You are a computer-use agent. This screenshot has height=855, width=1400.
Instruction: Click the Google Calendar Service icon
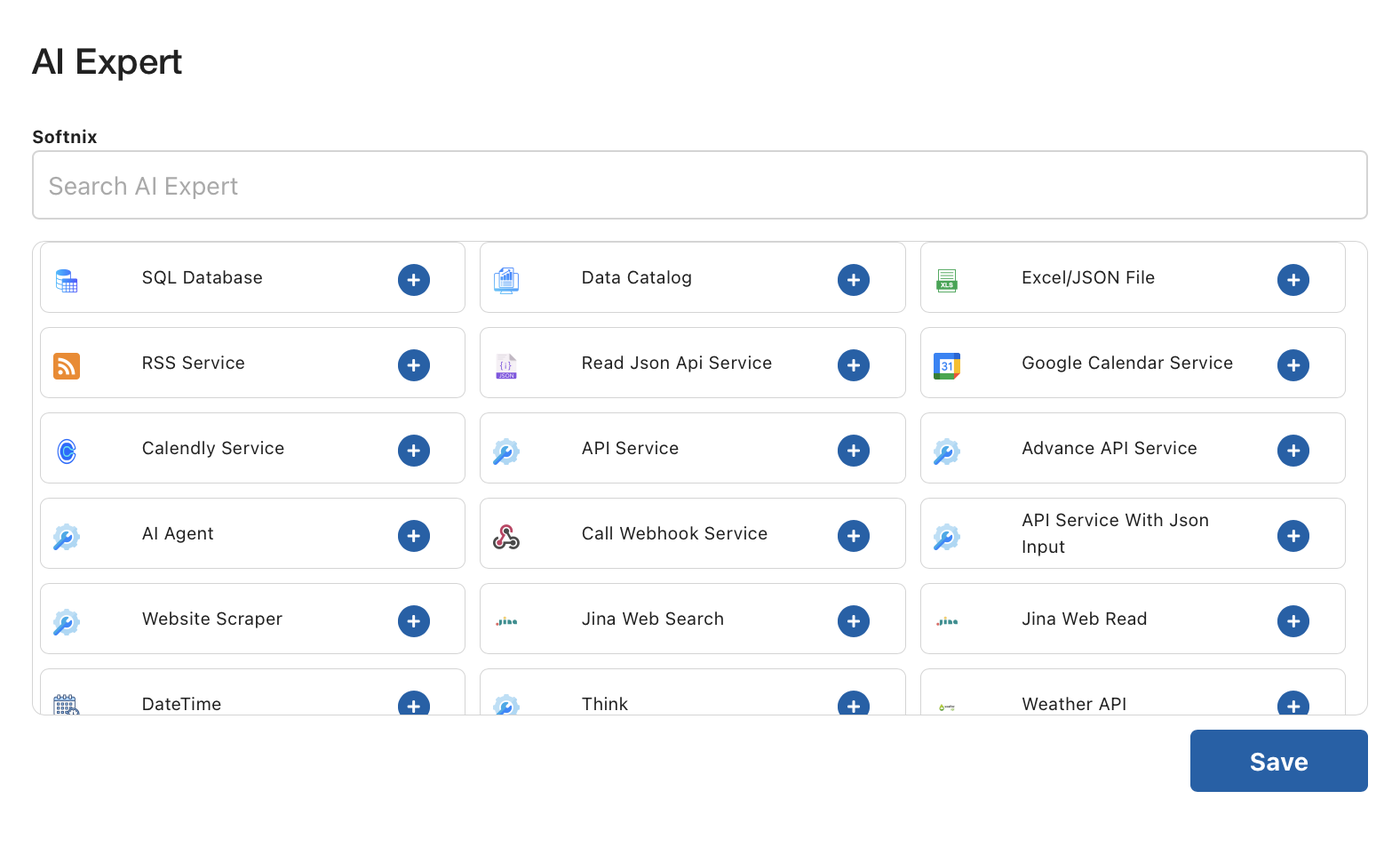(946, 366)
